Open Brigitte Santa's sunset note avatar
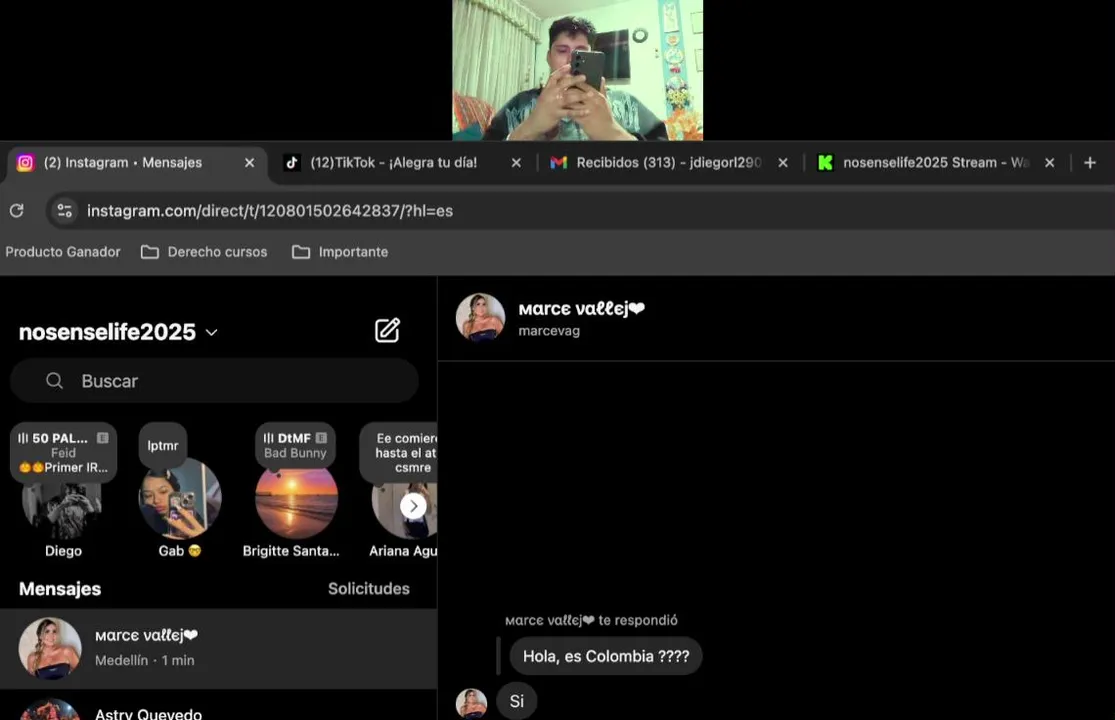This screenshot has height=720, width=1115. point(296,501)
